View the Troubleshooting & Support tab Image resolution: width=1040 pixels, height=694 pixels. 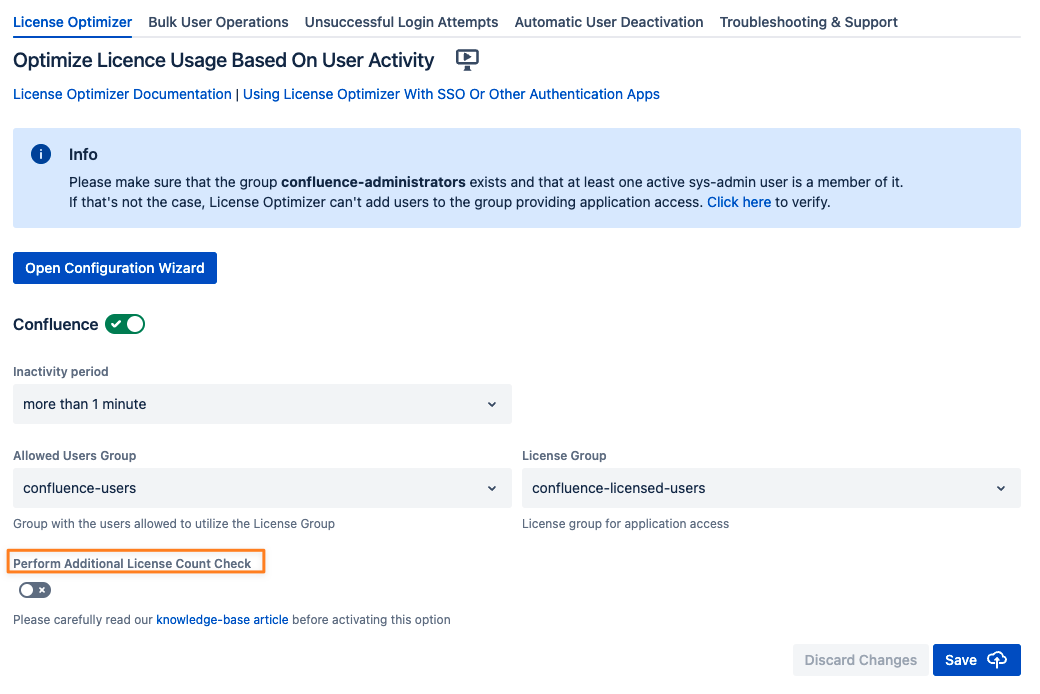pos(809,22)
